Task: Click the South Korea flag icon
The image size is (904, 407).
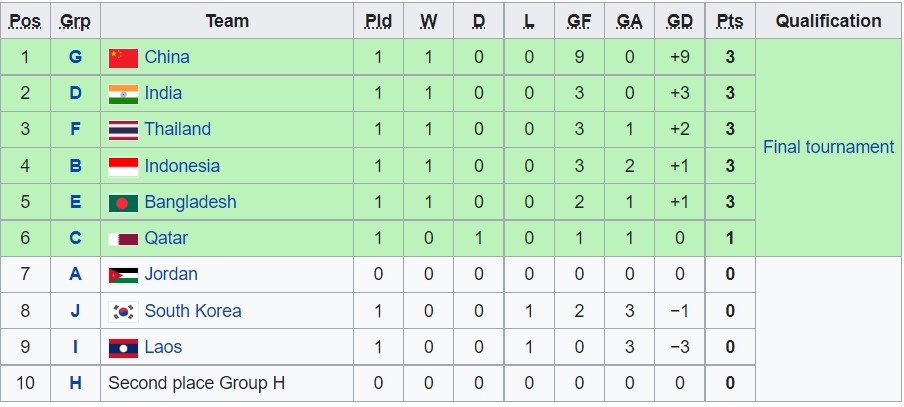Action: coord(123,311)
